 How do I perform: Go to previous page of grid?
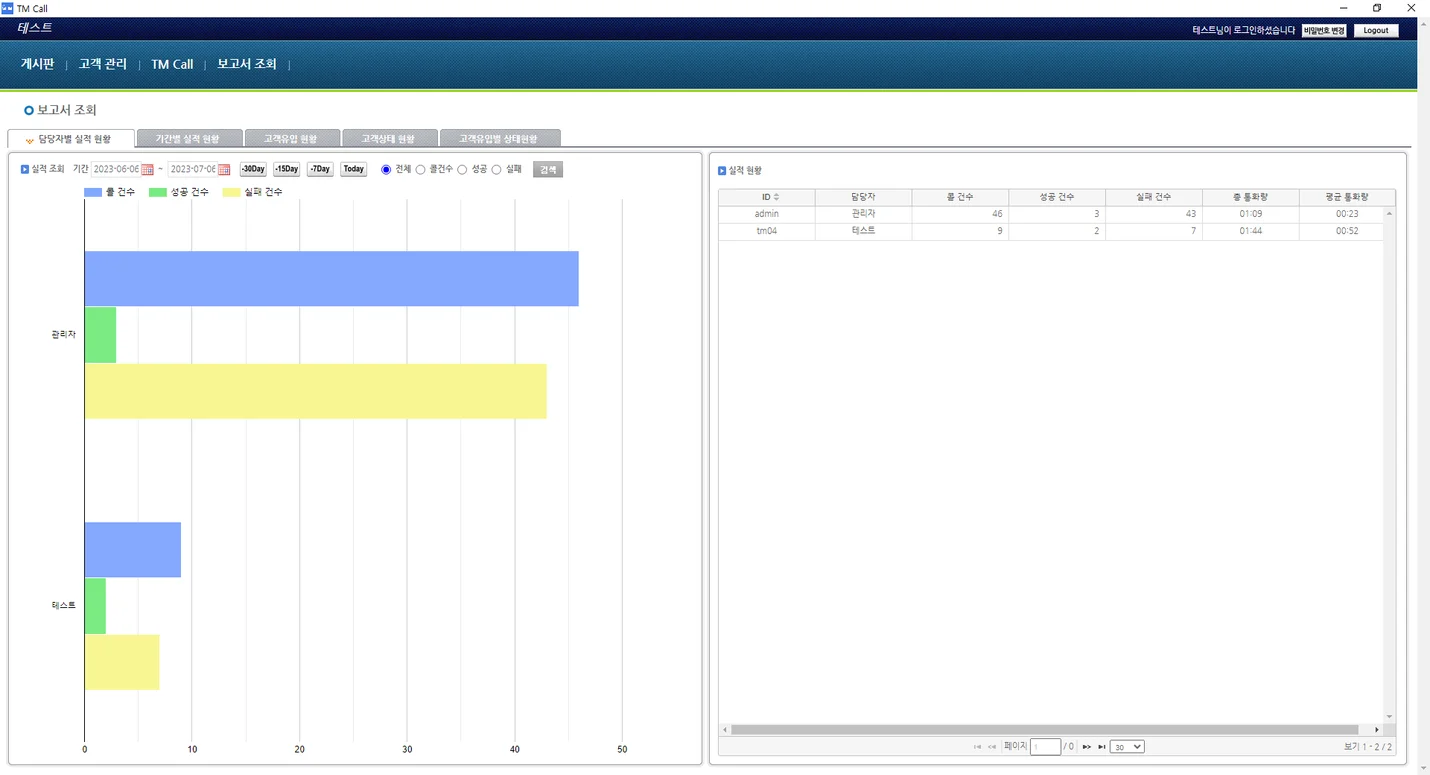992,747
